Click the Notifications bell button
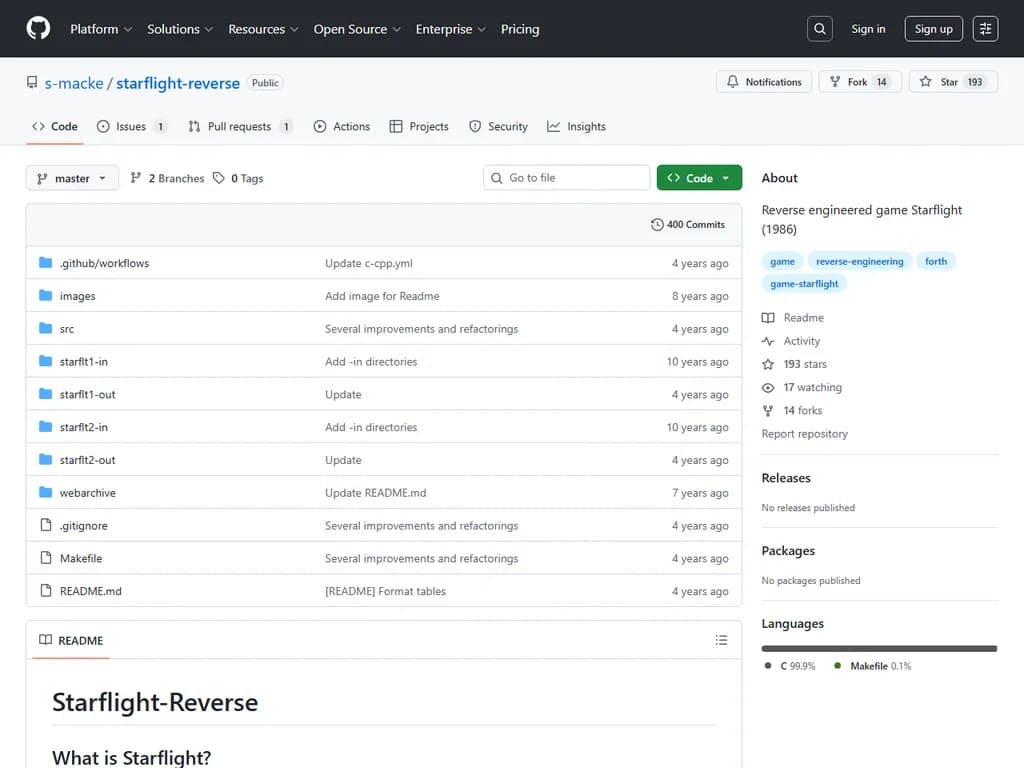Screen dimensions: 1024x768 [x=764, y=82]
